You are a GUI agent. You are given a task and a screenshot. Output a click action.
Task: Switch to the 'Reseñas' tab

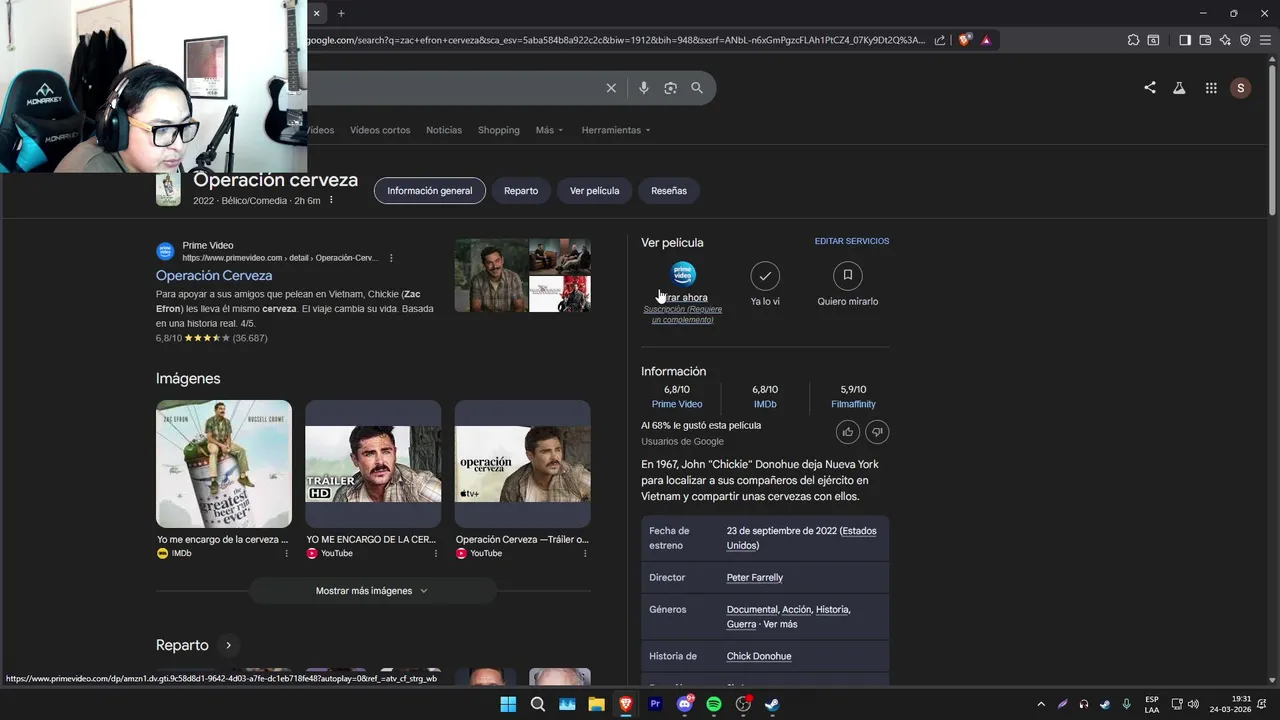point(669,191)
